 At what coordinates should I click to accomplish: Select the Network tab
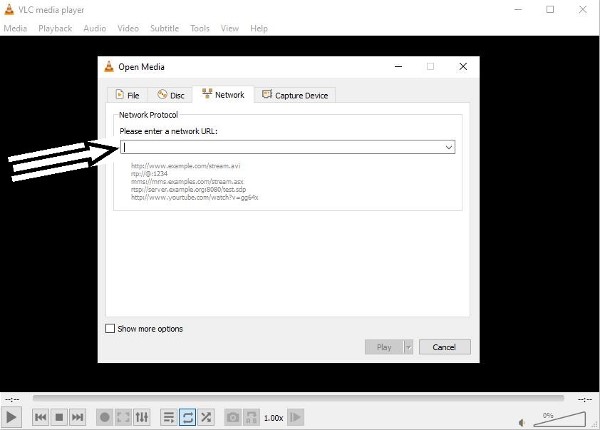point(223,94)
